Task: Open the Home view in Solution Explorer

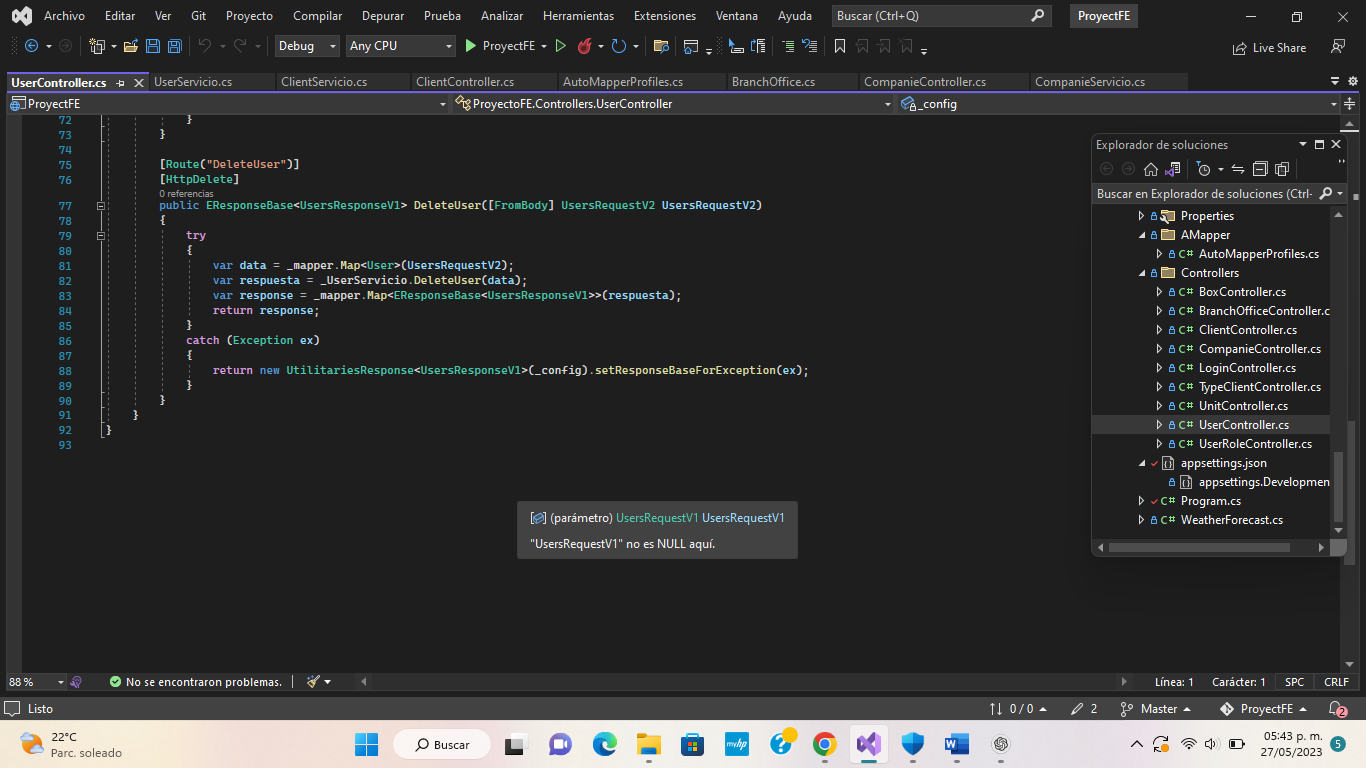Action: (x=1151, y=169)
